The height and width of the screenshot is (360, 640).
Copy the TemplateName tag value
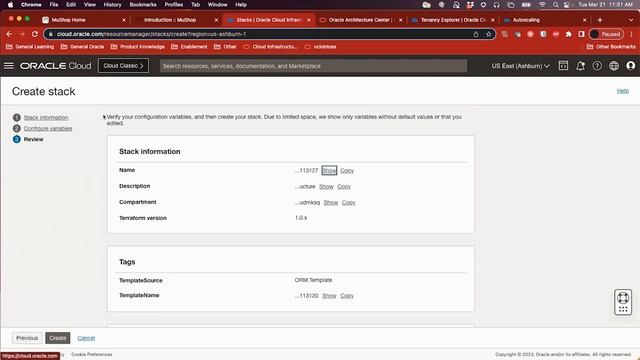click(x=347, y=296)
